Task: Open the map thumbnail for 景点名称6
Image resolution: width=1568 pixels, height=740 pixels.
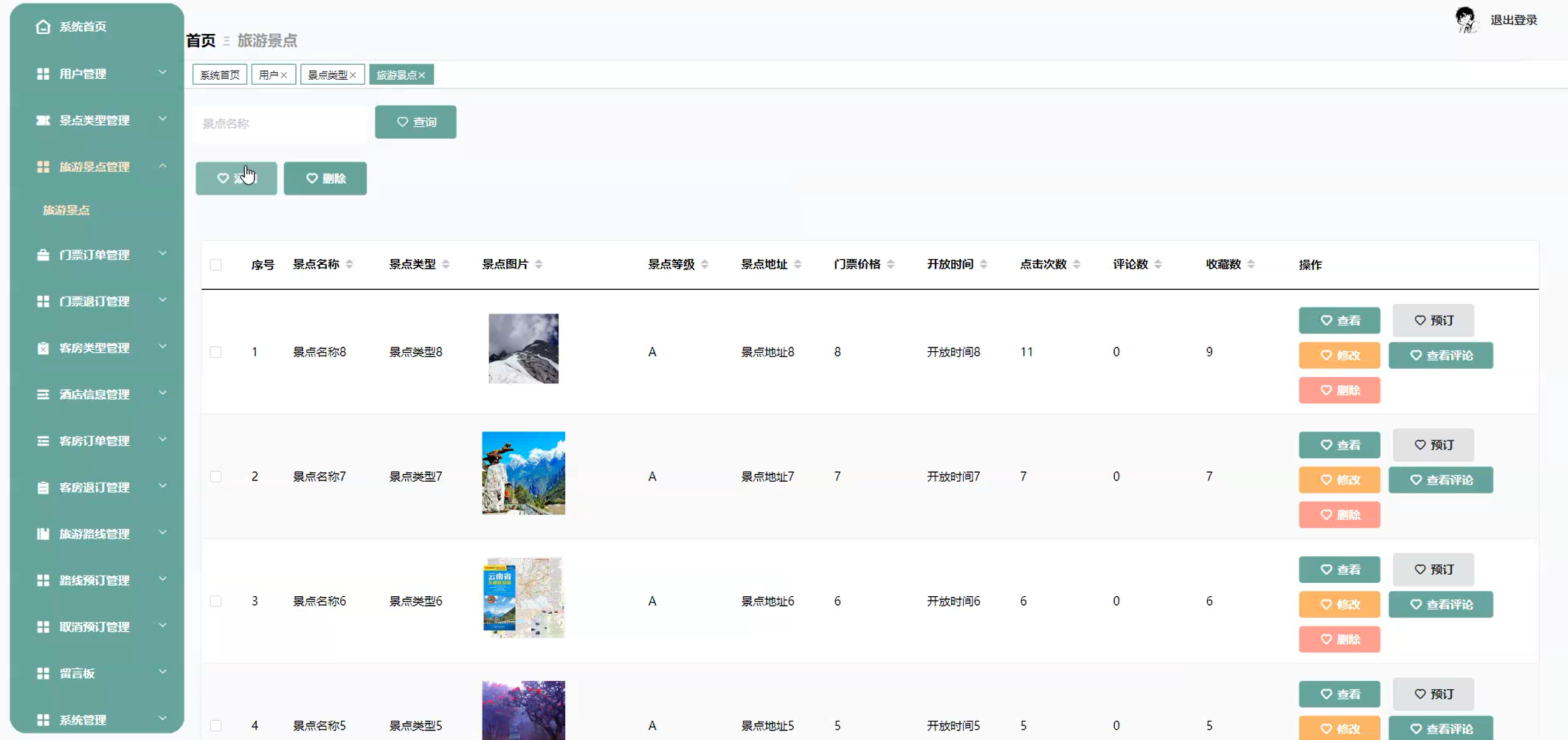Action: point(523,598)
